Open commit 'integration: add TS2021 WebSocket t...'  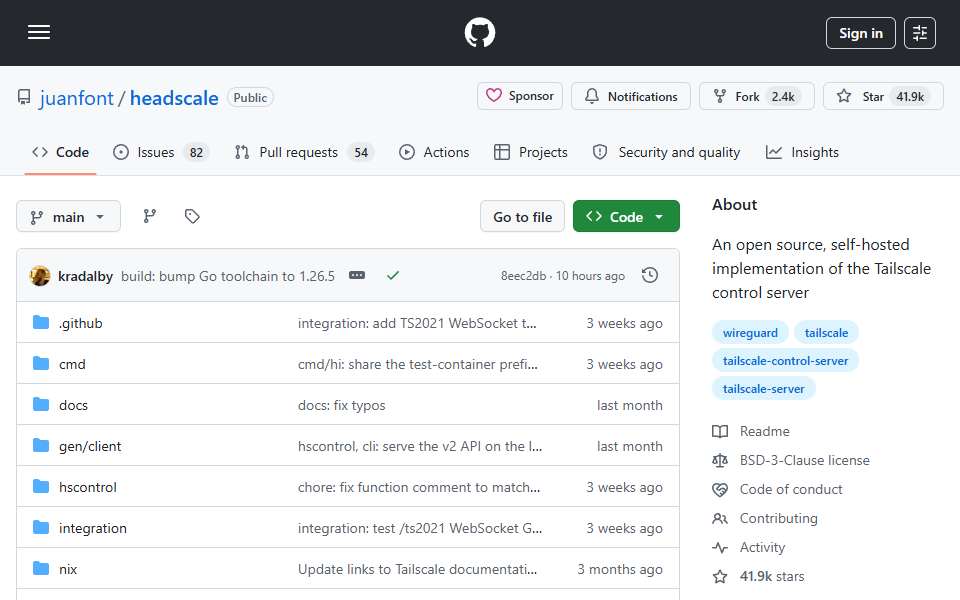point(417,323)
